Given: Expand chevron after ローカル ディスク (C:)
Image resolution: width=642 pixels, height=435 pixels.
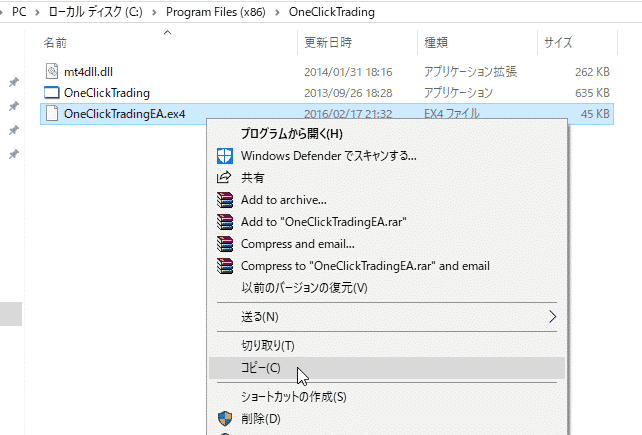Looking at the screenshot, I should click(154, 12).
